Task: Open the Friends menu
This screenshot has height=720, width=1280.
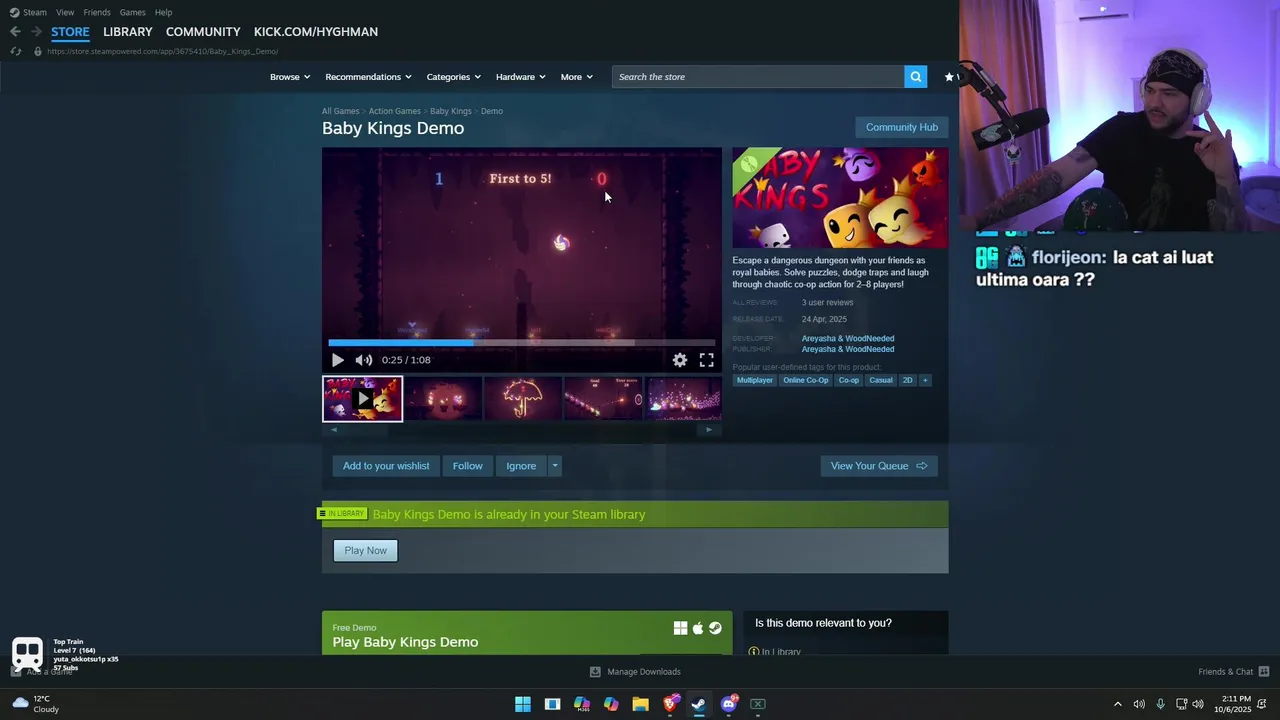Action: [x=97, y=12]
